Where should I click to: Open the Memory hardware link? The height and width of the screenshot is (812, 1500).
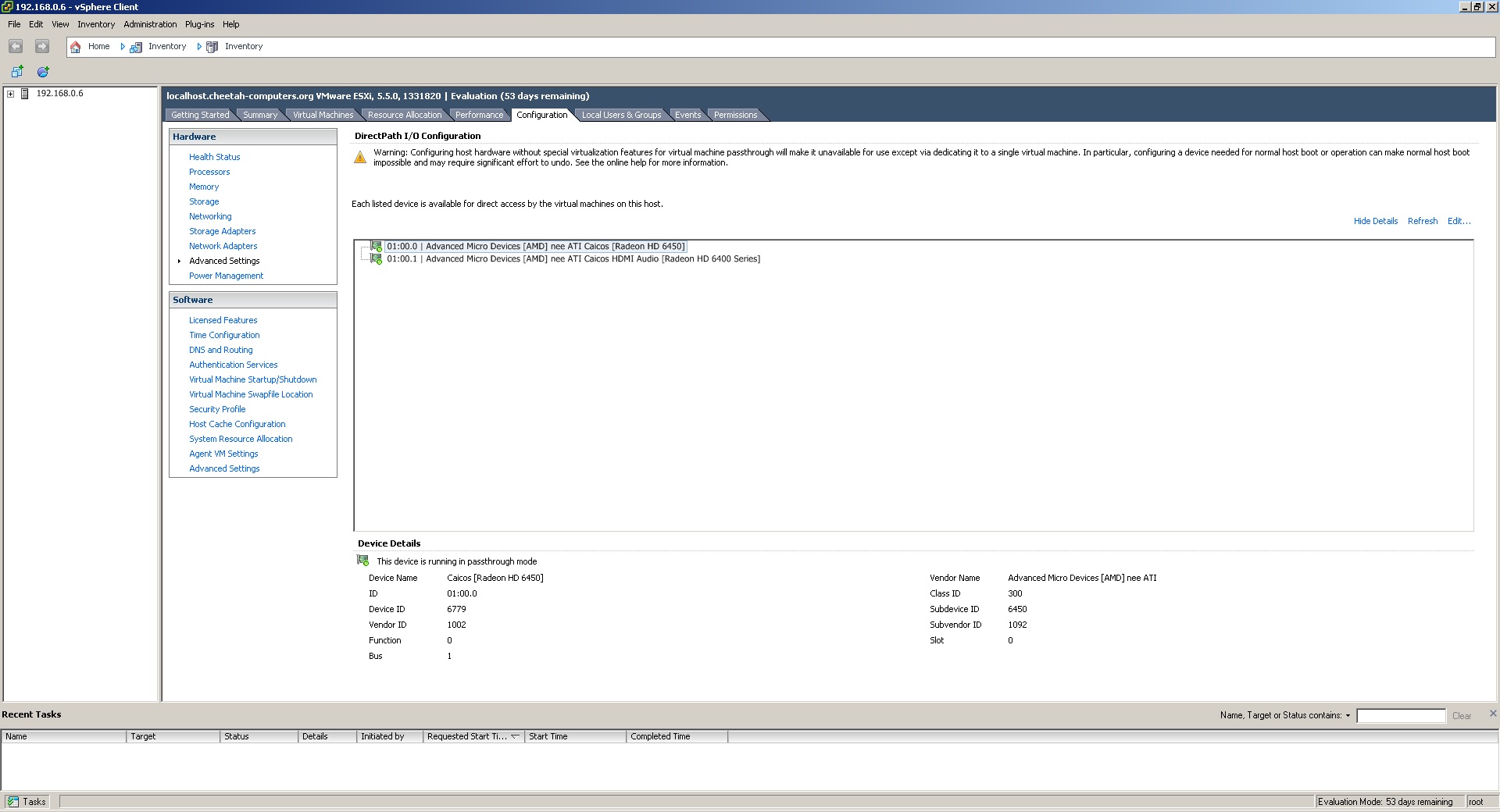coord(204,187)
